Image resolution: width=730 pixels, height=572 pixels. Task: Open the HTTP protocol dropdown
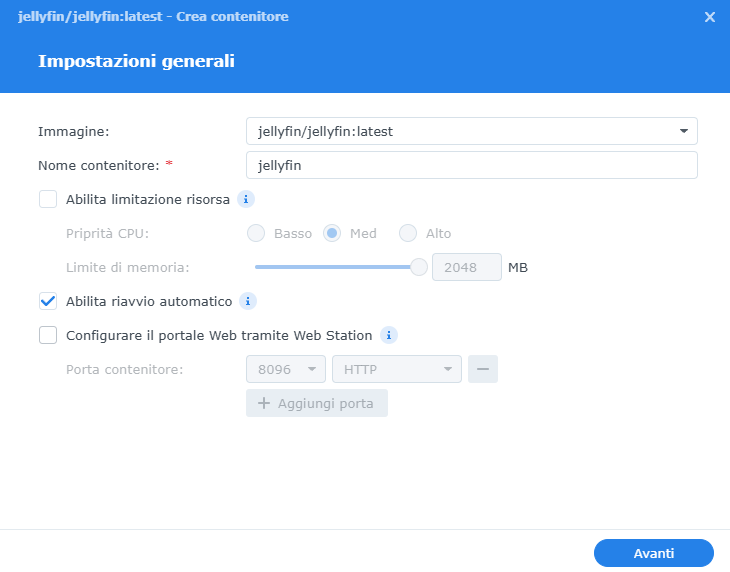click(x=397, y=369)
